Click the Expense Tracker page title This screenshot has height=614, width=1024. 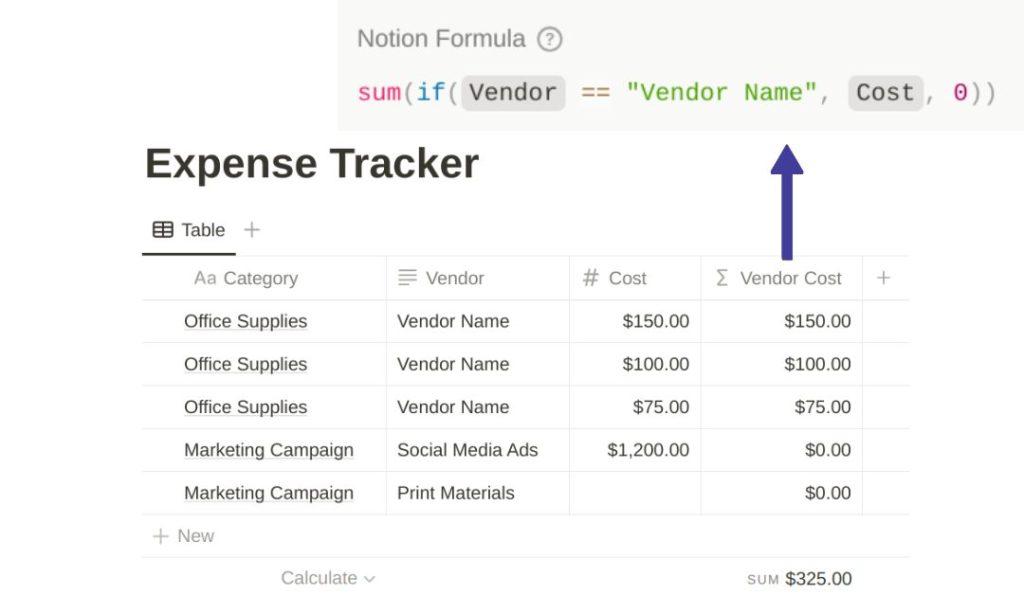(x=312, y=164)
